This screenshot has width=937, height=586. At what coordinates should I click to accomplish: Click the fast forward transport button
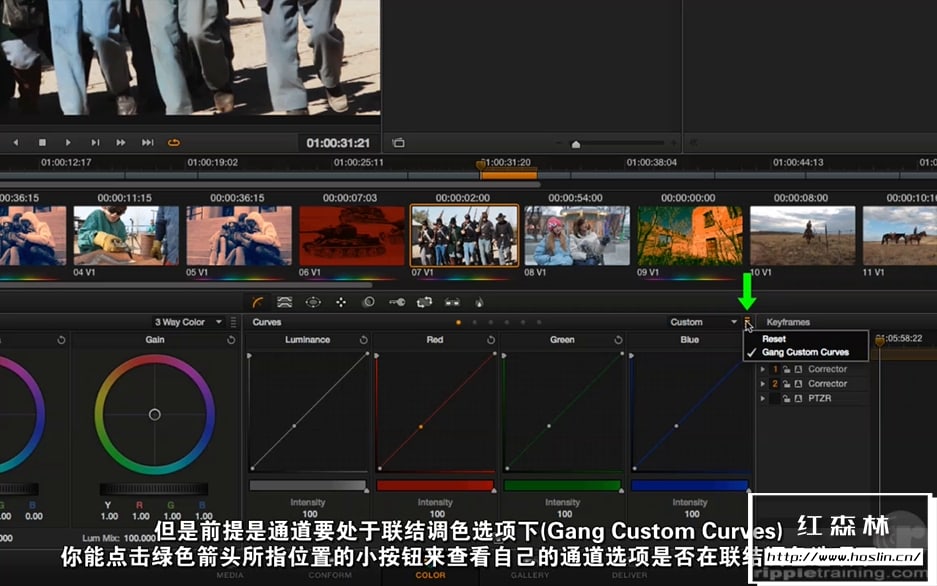(x=121, y=143)
